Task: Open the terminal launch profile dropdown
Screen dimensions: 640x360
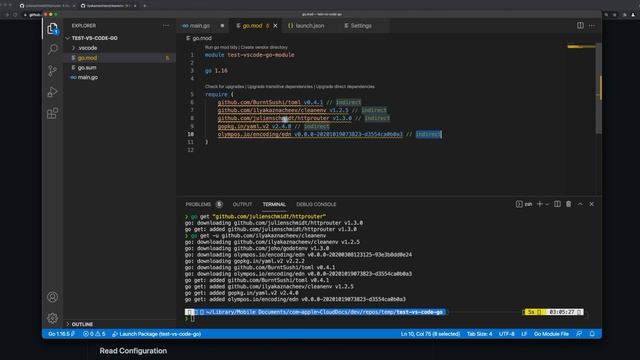Action: pos(547,204)
